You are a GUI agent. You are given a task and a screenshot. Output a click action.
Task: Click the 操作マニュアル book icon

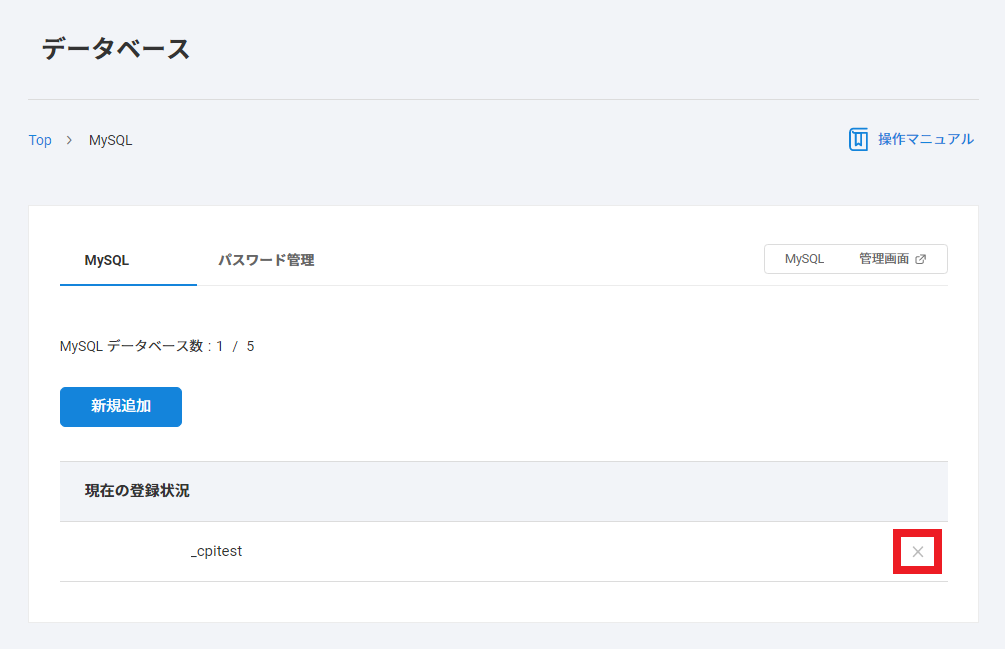pos(858,139)
